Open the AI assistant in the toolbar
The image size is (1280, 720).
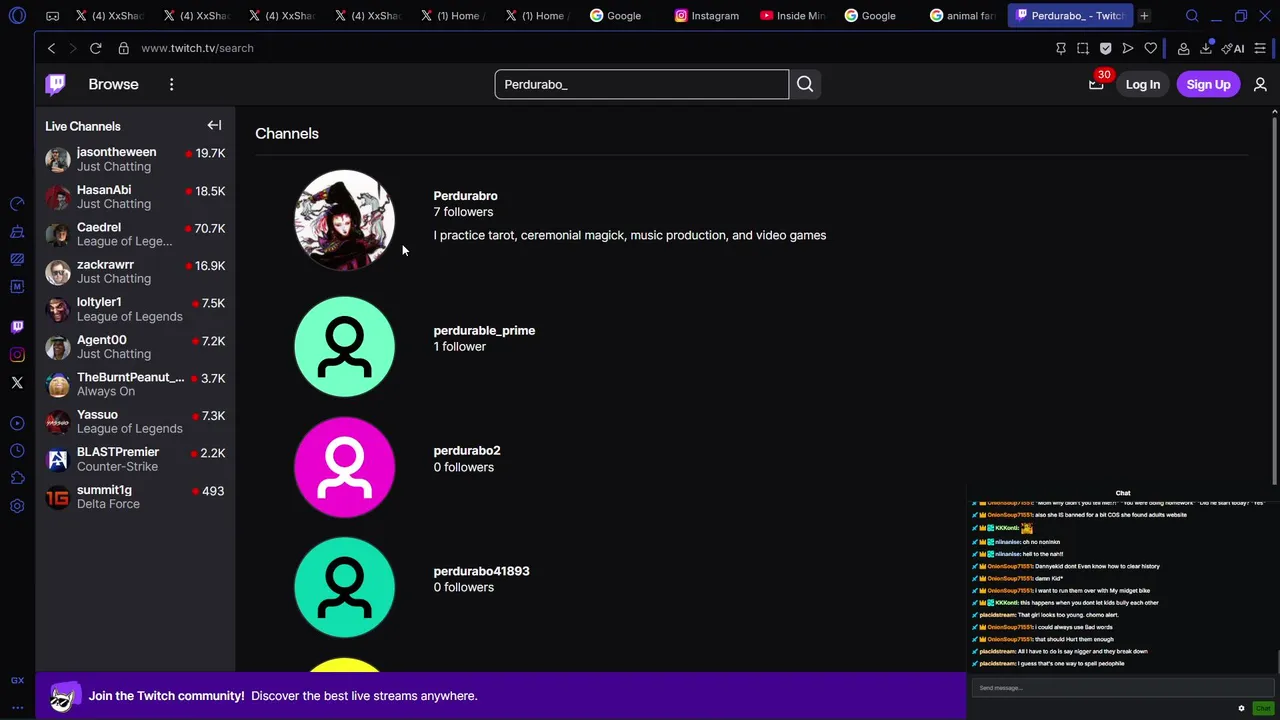[x=1233, y=48]
